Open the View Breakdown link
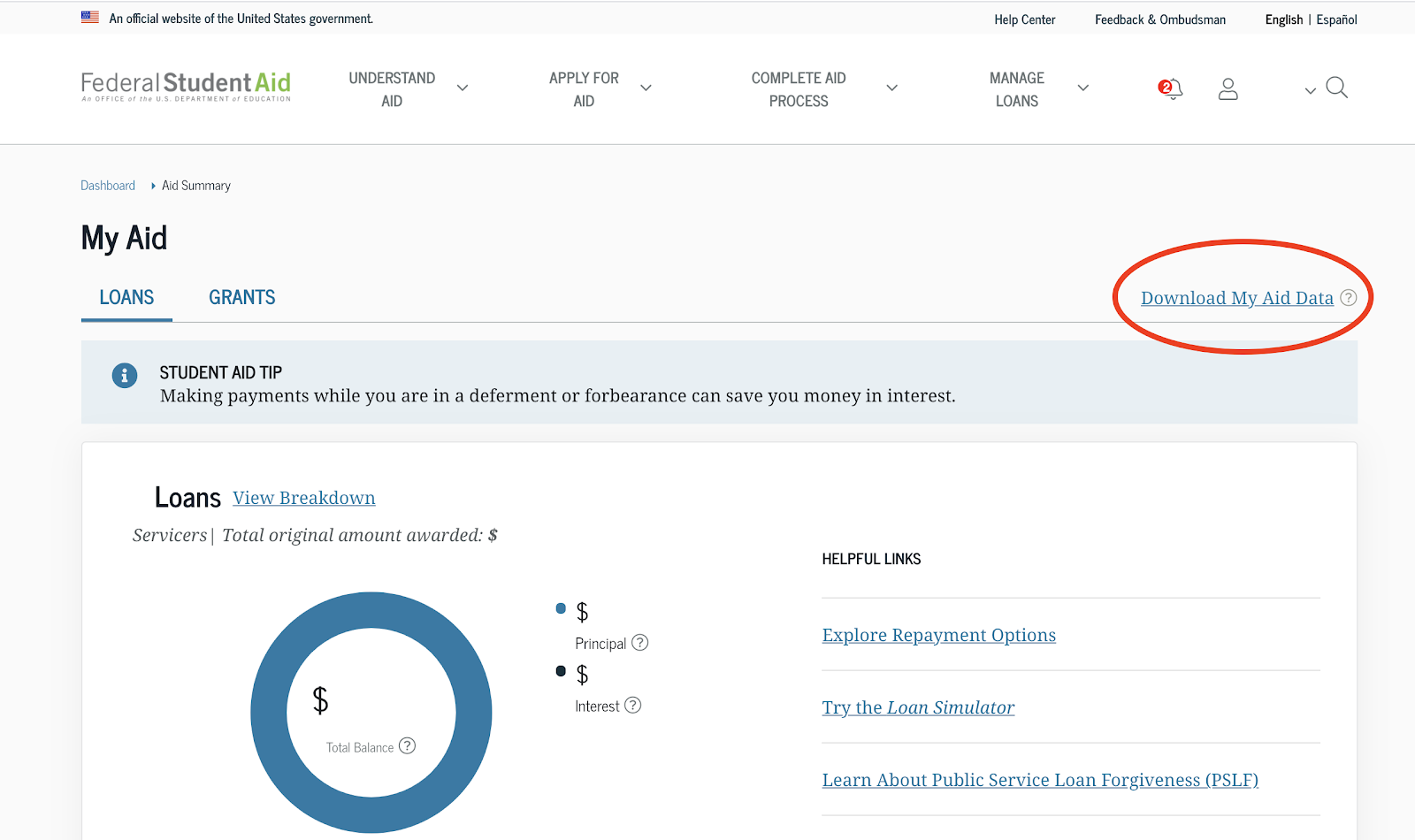1415x840 pixels. [304, 498]
